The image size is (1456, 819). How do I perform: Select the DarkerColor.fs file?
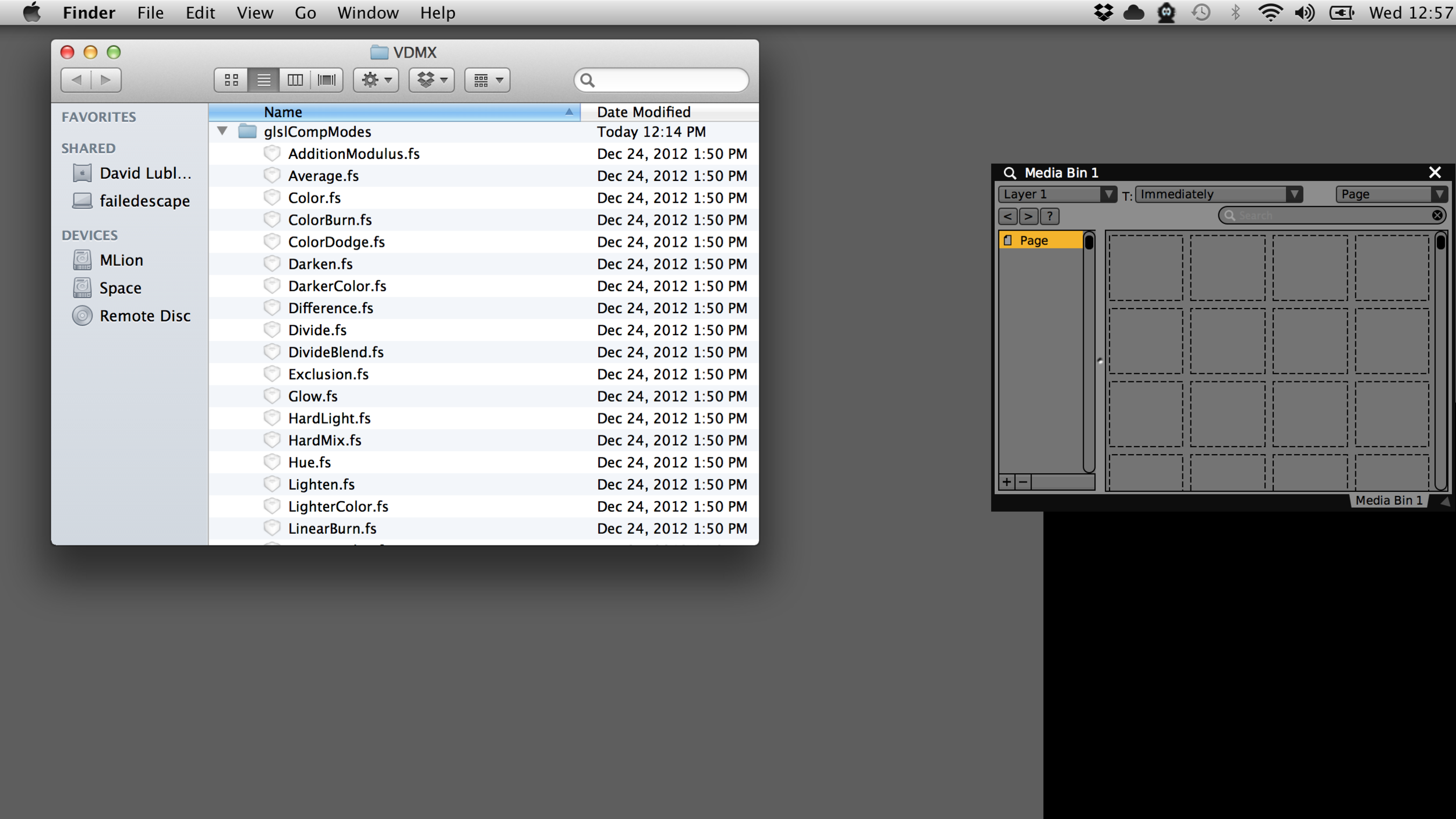[x=483, y=286]
